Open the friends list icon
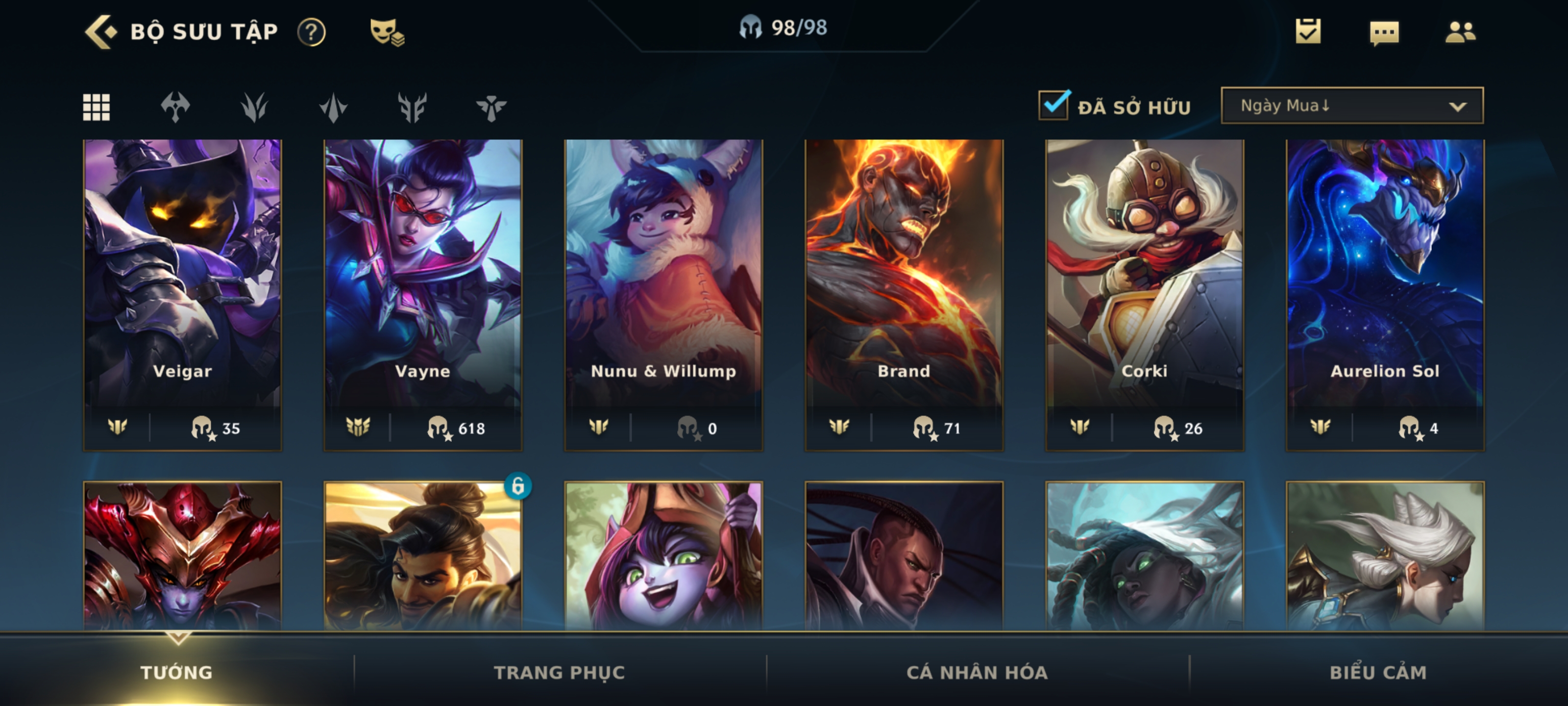 click(1460, 32)
